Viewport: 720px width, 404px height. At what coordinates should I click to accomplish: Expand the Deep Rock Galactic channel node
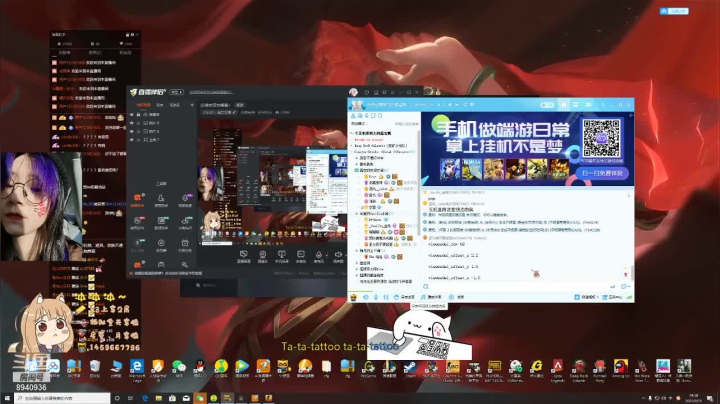pyautogui.click(x=353, y=146)
